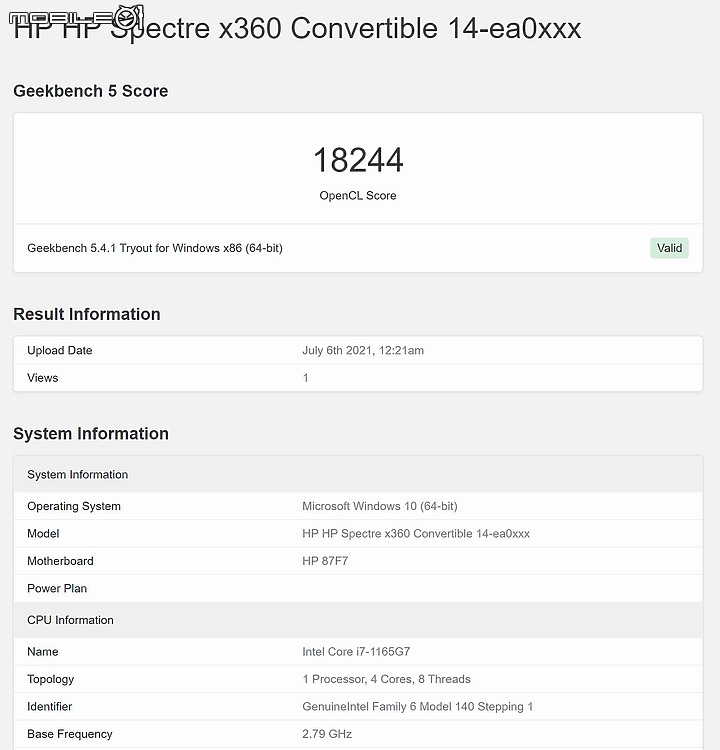Click the Base Frequency label
Viewport: 720px width, 750px height.
click(x=70, y=734)
